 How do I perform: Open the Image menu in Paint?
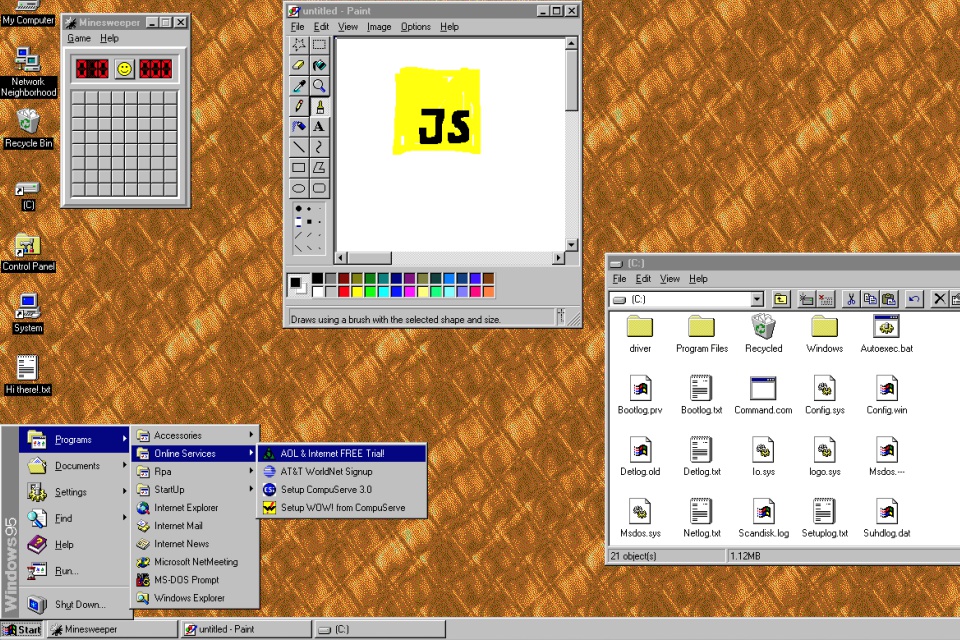[378, 27]
